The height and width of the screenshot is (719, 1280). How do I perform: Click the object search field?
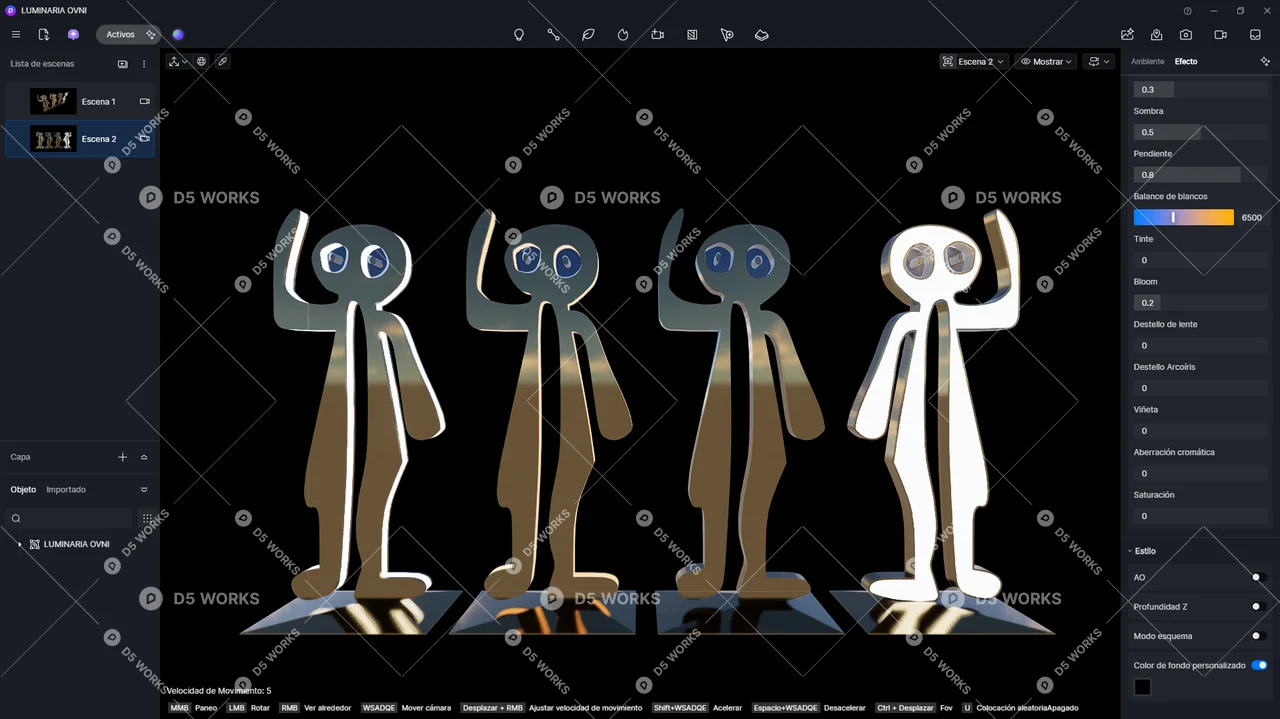pos(70,518)
